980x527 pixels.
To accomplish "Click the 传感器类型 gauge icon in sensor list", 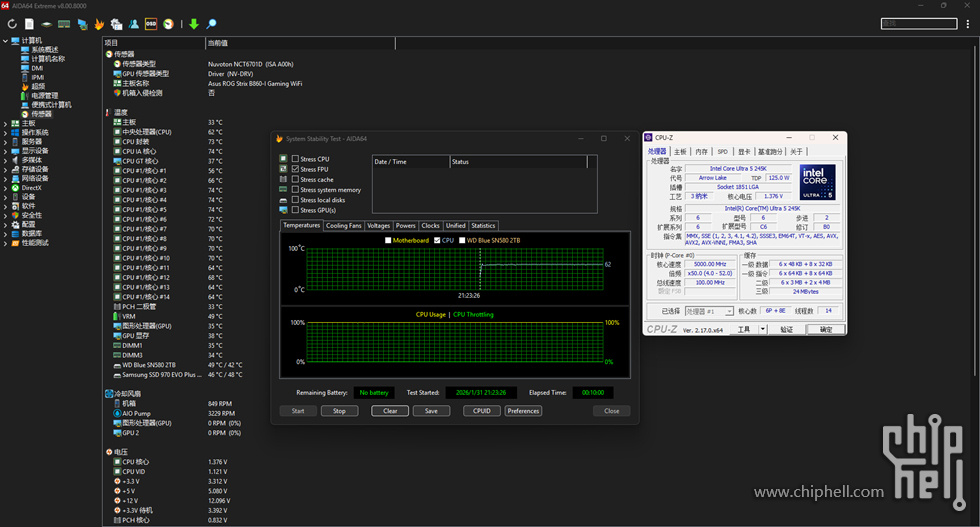I will coord(117,64).
